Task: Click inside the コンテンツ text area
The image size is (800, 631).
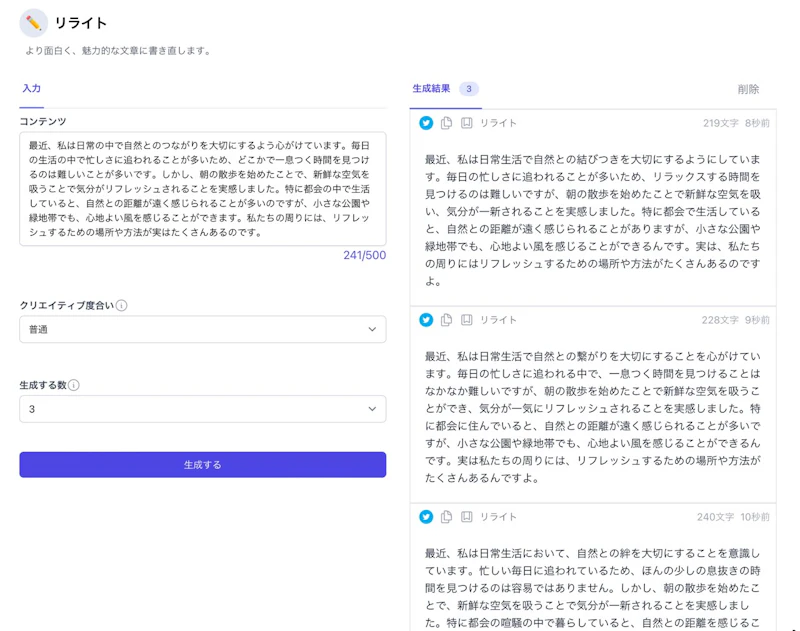Action: (x=202, y=189)
